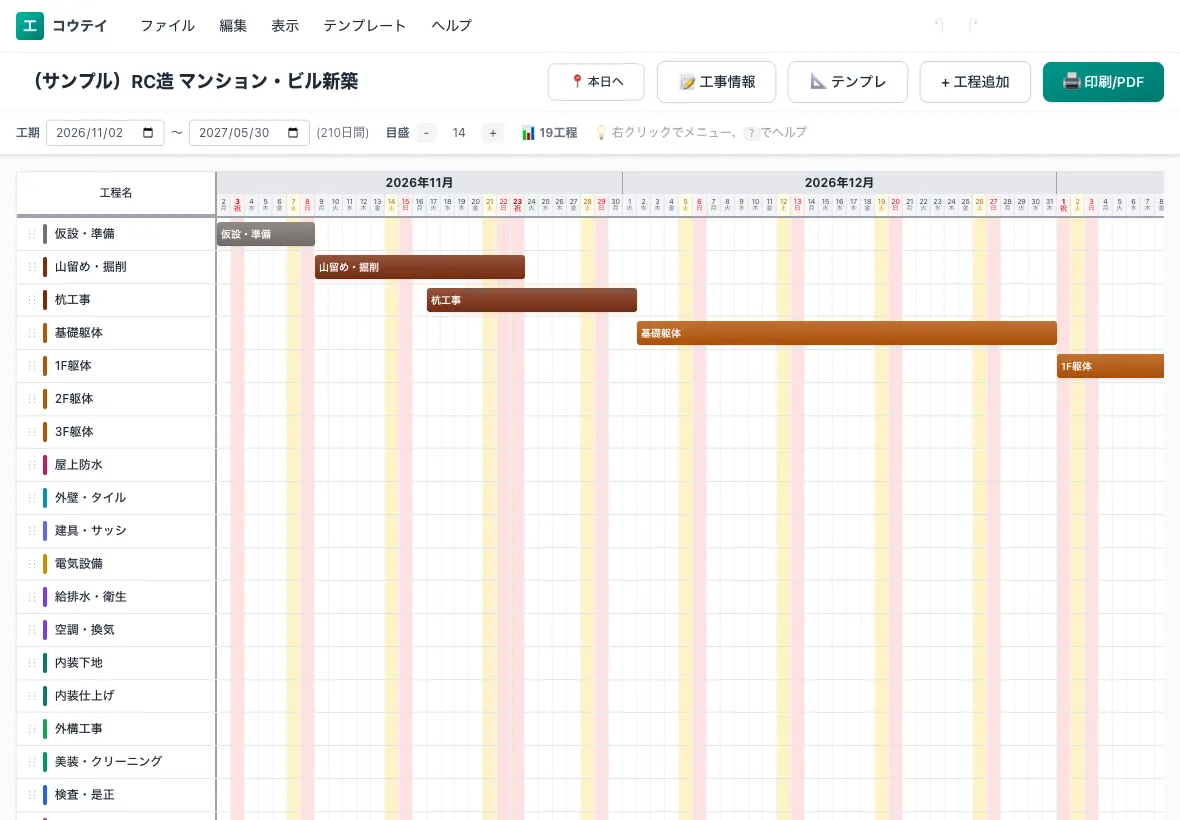1180x820 pixels.
Task: Click the 工程名 column header
Action: pyautogui.click(x=116, y=193)
